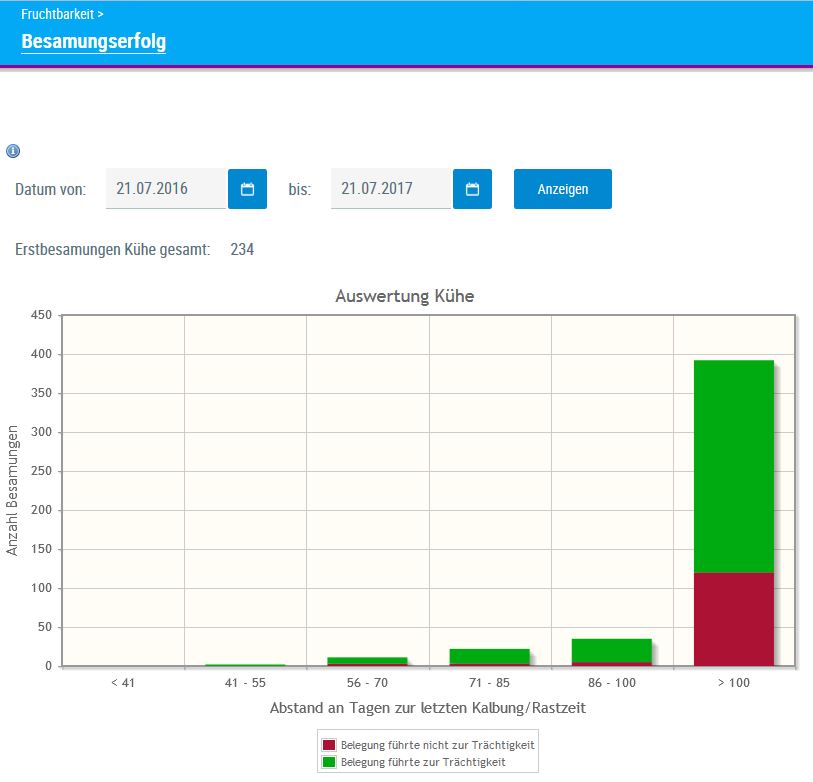Open calendar picker for 'bis' date

(x=472, y=189)
